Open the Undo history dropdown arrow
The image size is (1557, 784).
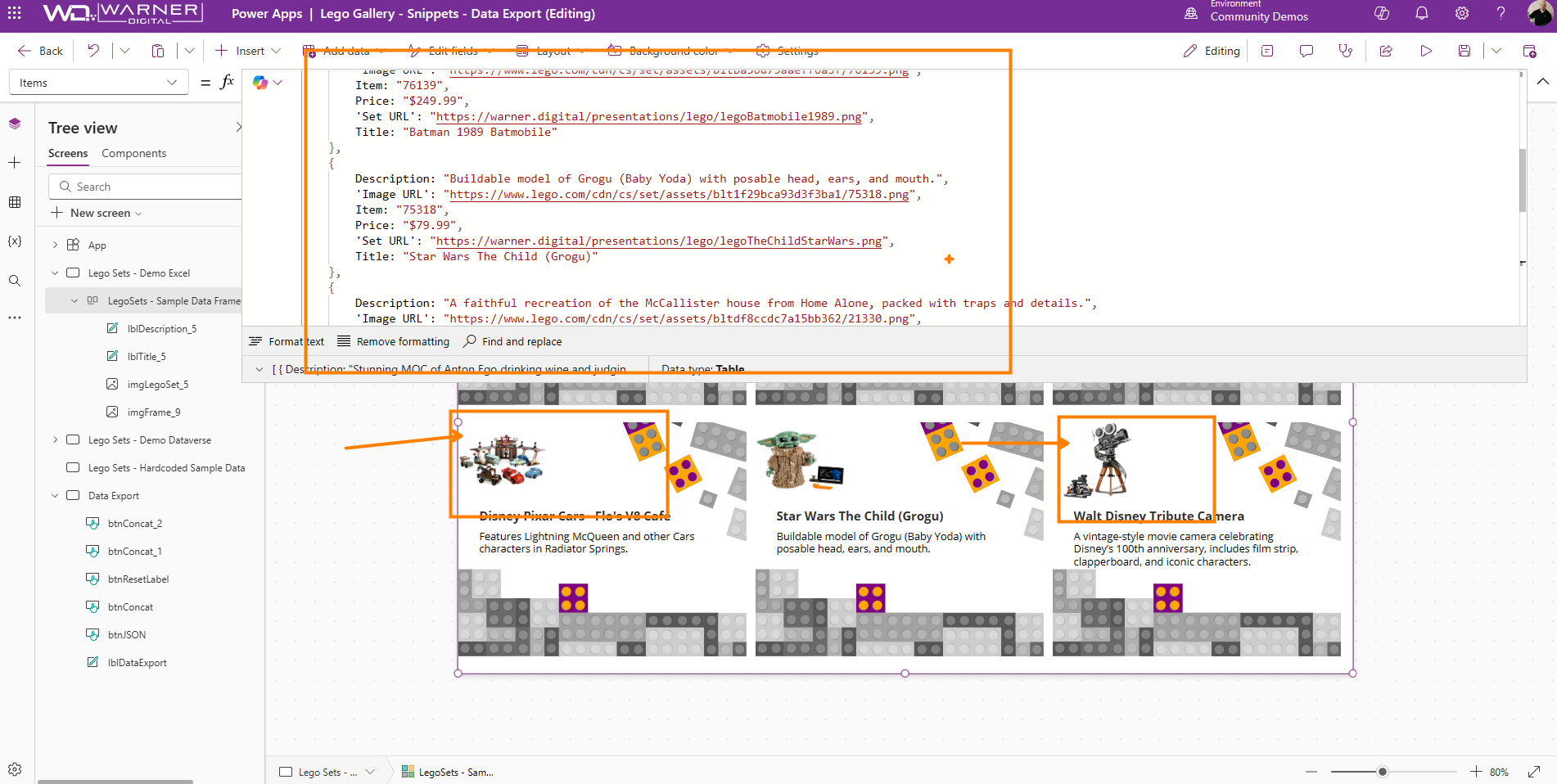124,51
